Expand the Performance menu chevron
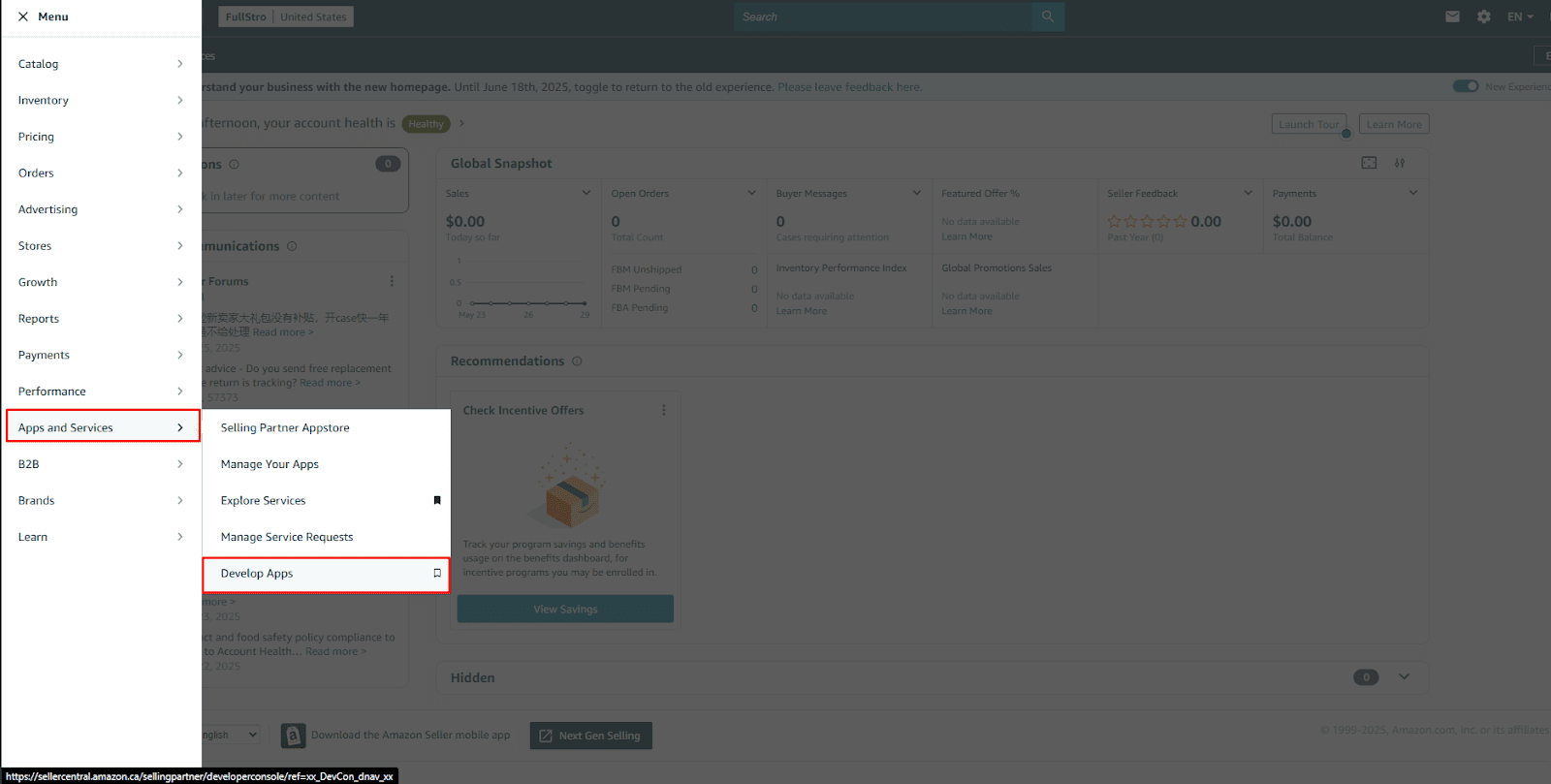1551x784 pixels. pyautogui.click(x=180, y=392)
